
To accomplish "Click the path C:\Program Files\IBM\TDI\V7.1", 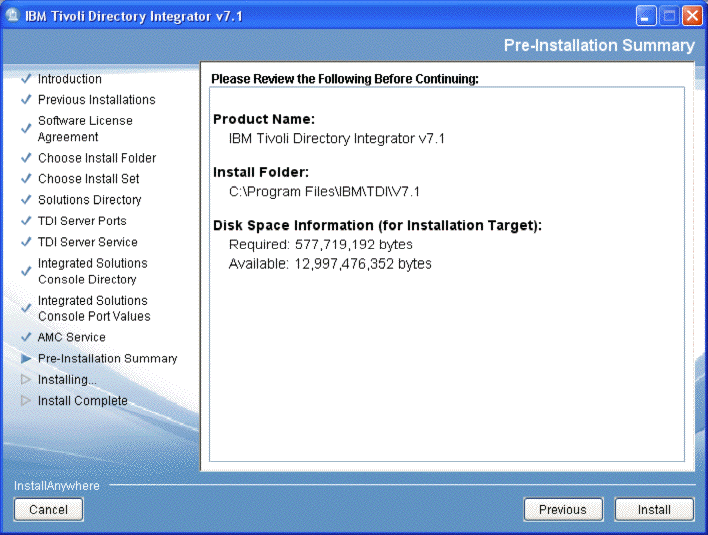I will click(x=324, y=192).
